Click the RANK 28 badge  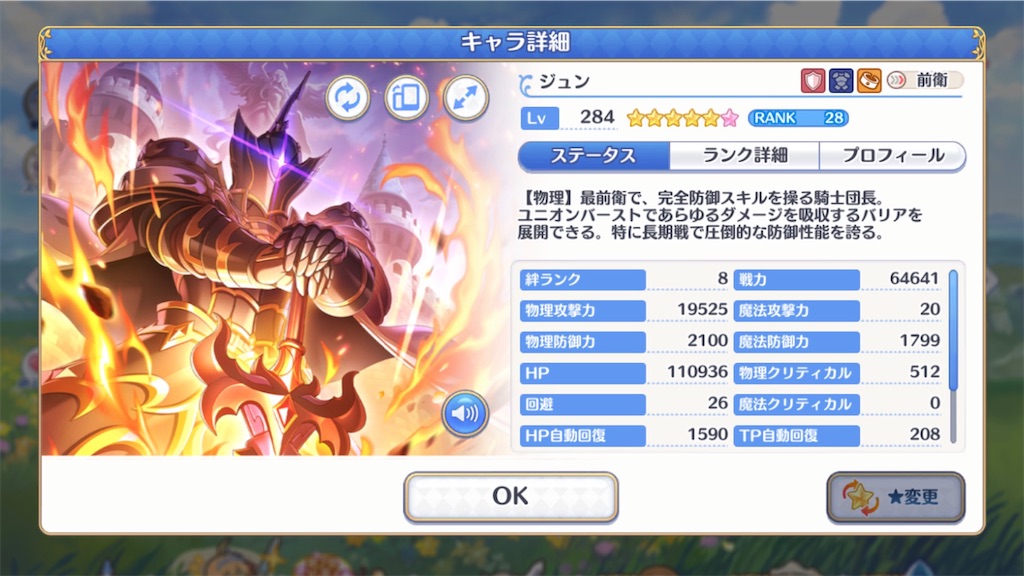(798, 118)
